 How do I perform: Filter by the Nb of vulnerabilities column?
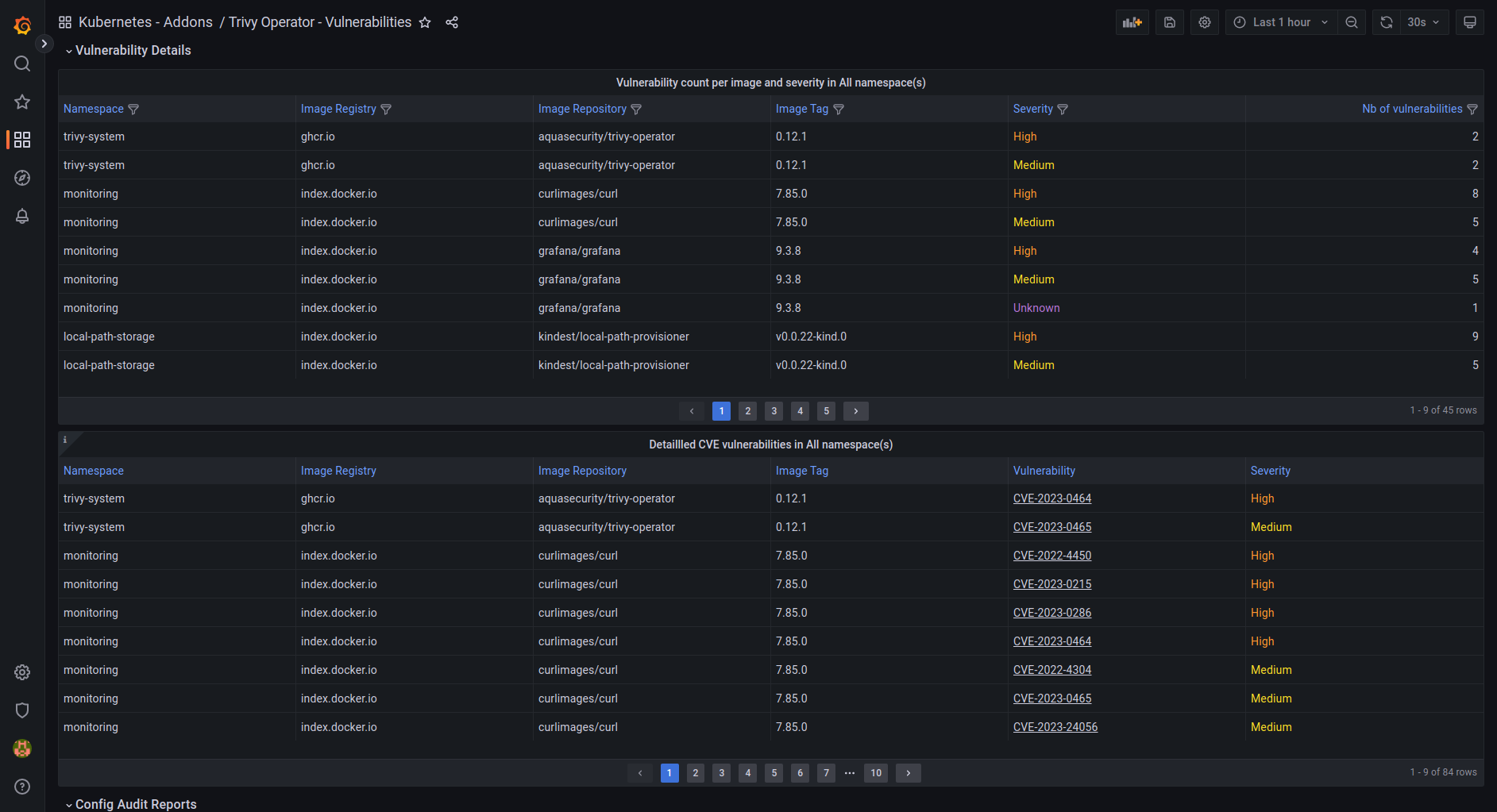[1472, 110]
